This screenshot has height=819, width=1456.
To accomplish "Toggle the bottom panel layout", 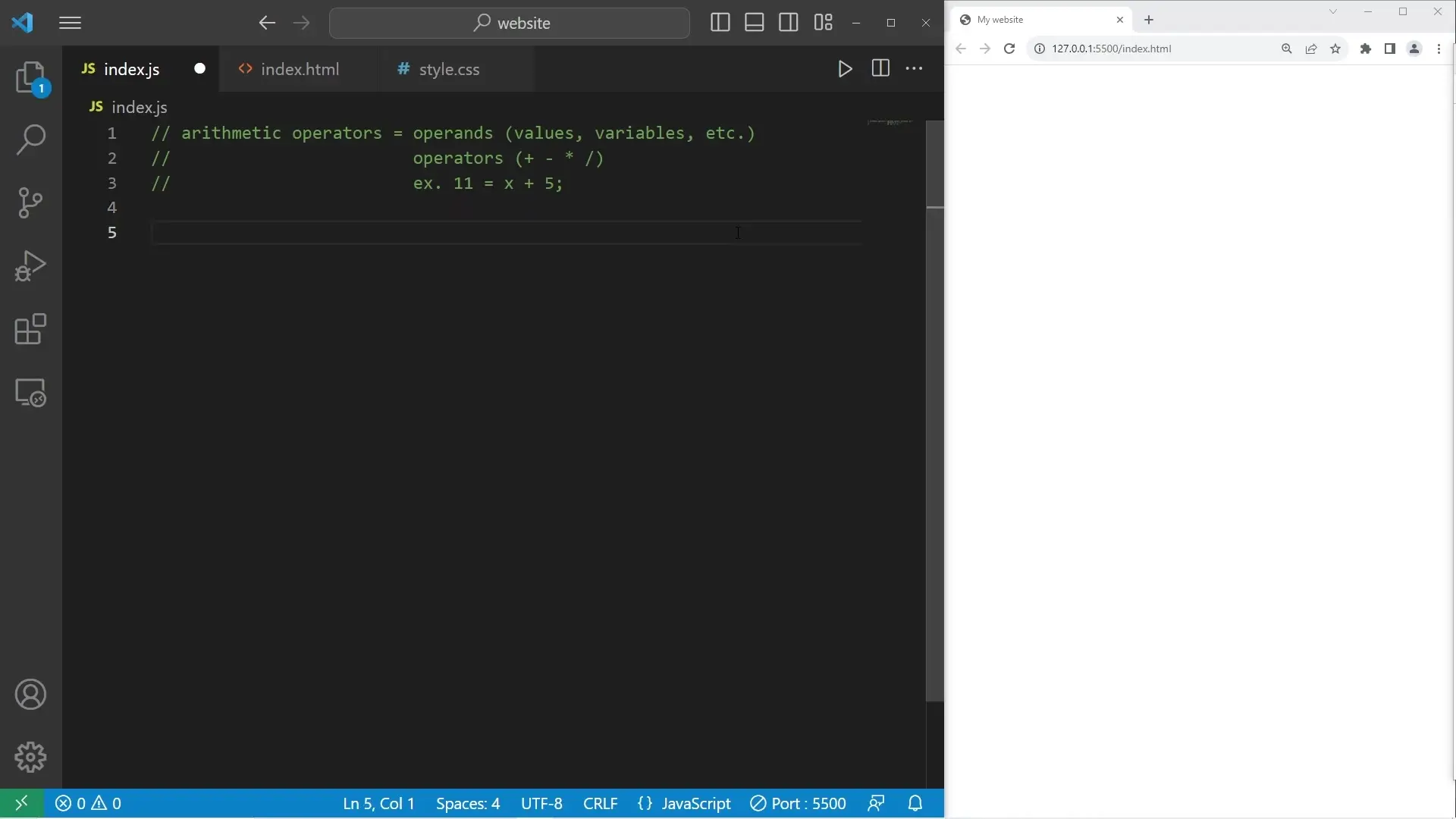I will click(754, 23).
